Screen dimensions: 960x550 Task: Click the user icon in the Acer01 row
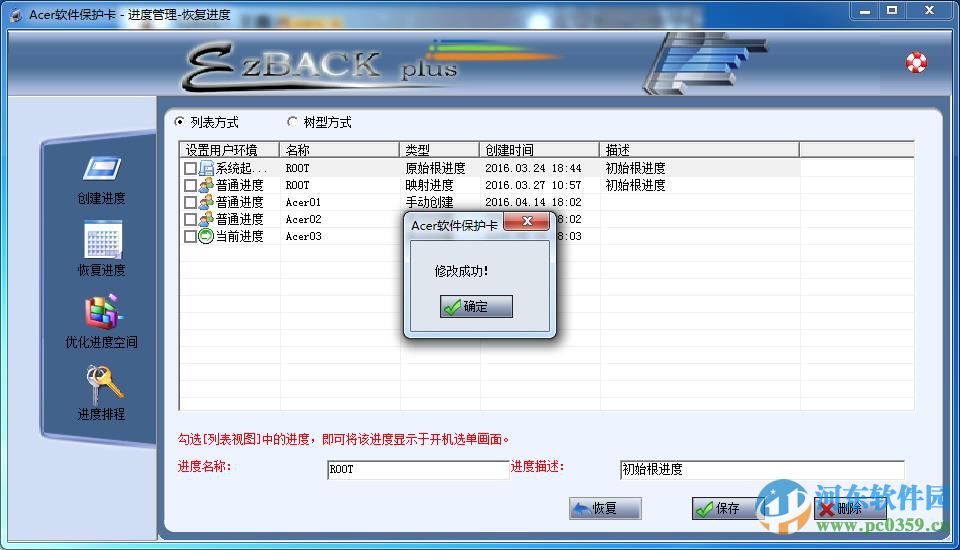coord(206,202)
